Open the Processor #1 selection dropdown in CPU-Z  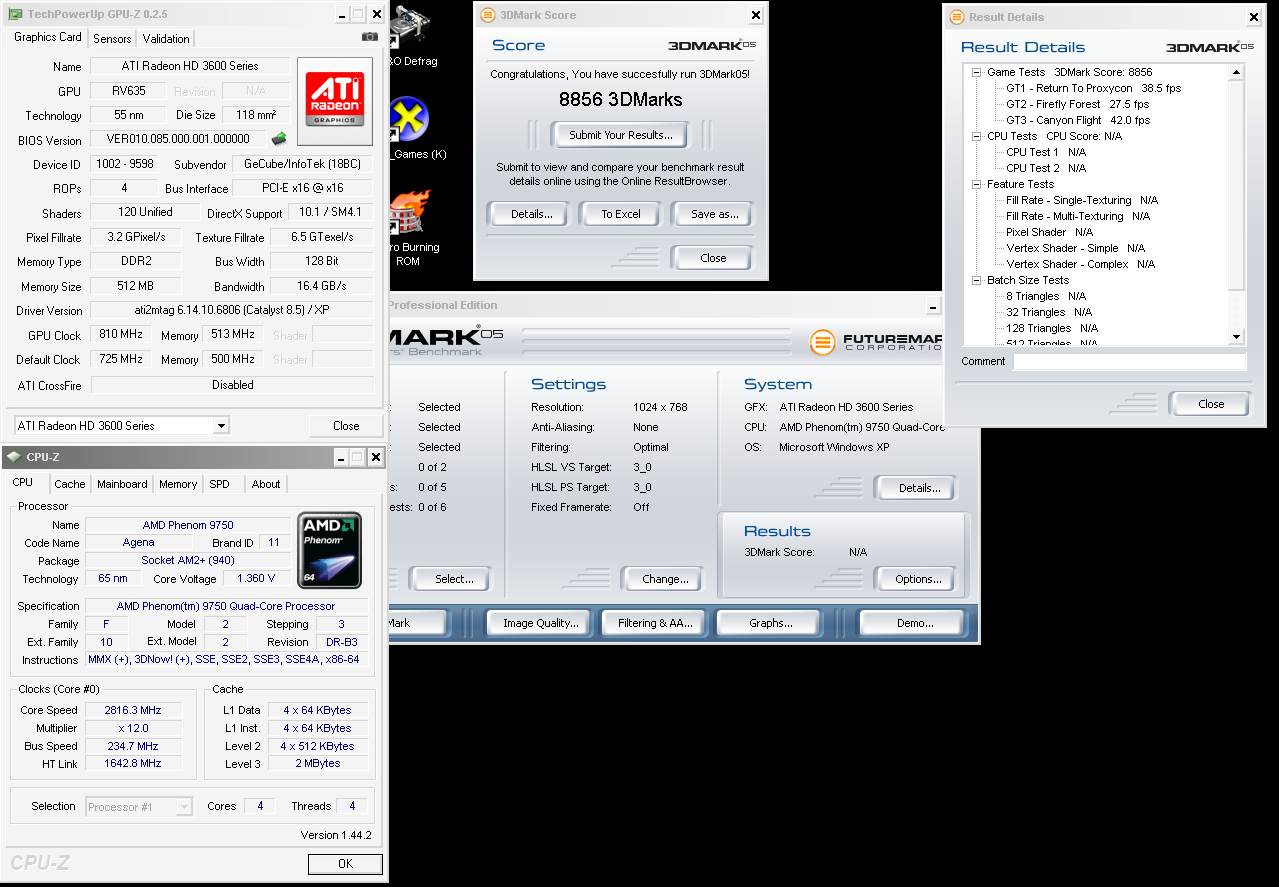185,806
